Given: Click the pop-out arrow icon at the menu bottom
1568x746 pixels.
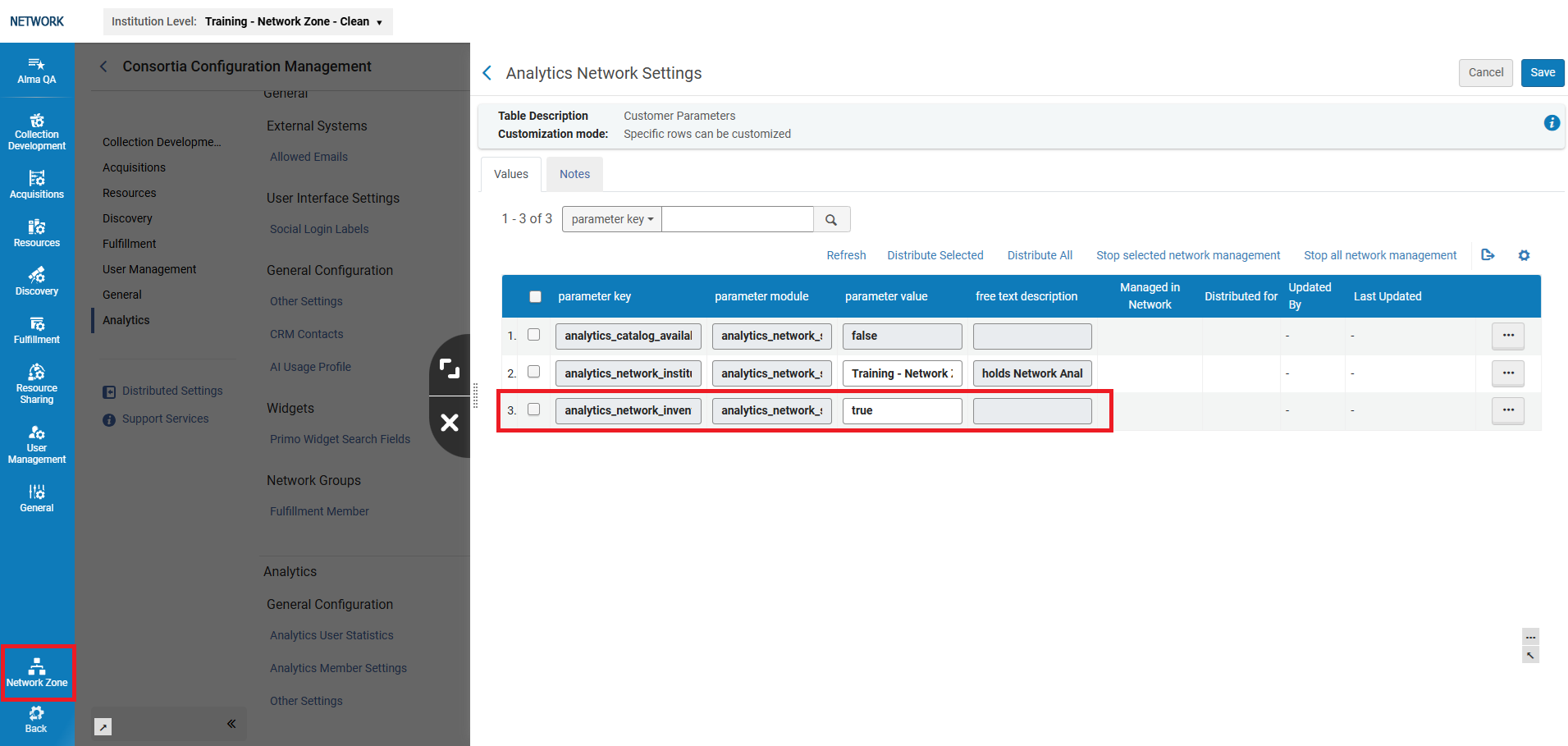Looking at the screenshot, I should (103, 727).
